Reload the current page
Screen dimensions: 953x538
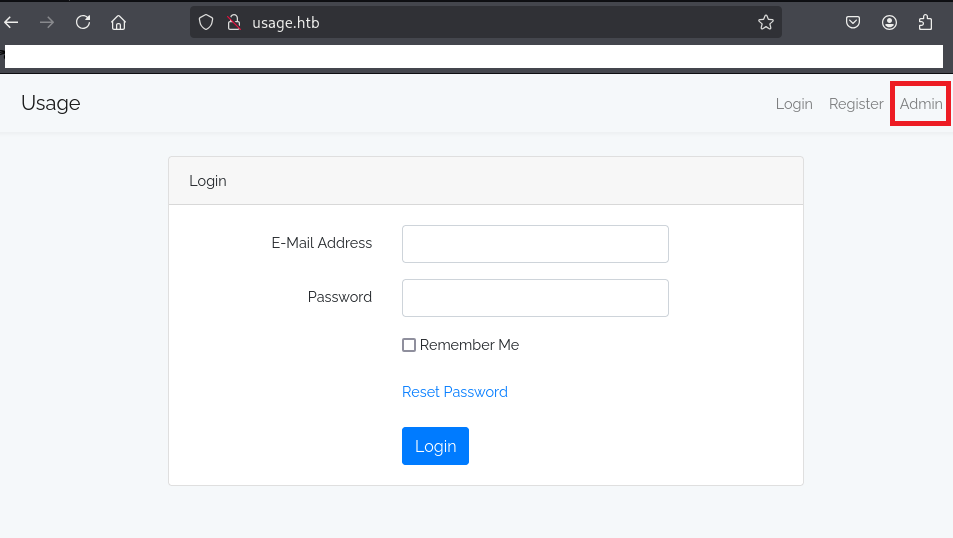tap(83, 22)
